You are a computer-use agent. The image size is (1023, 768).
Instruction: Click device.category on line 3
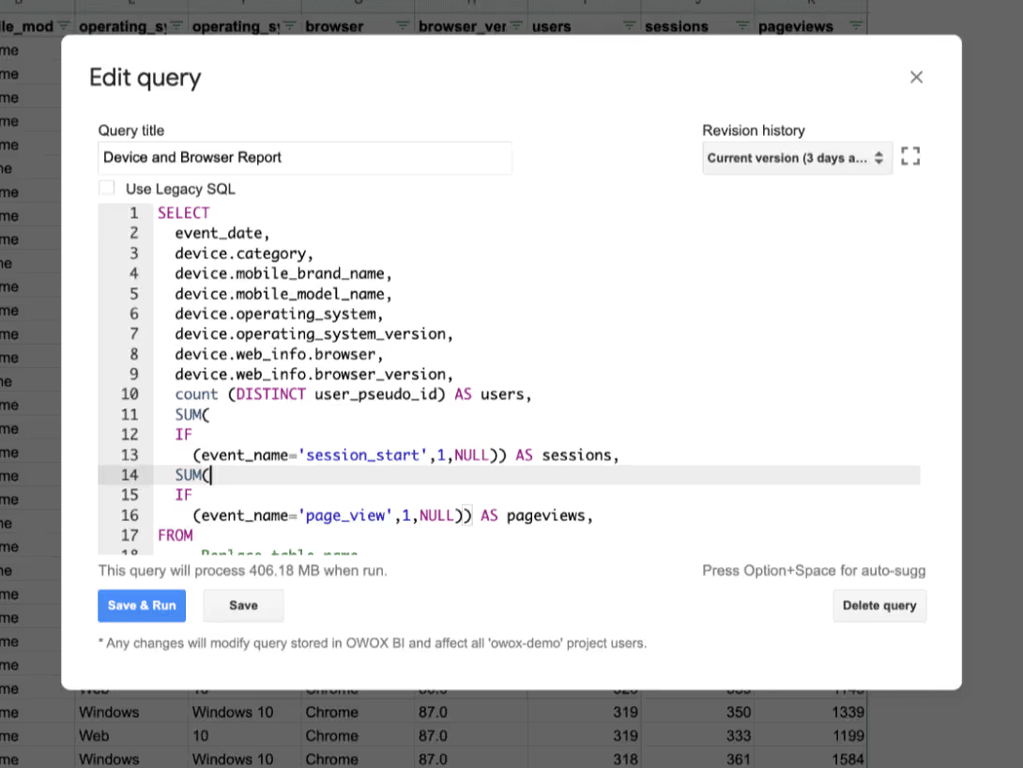pyautogui.click(x=240, y=254)
